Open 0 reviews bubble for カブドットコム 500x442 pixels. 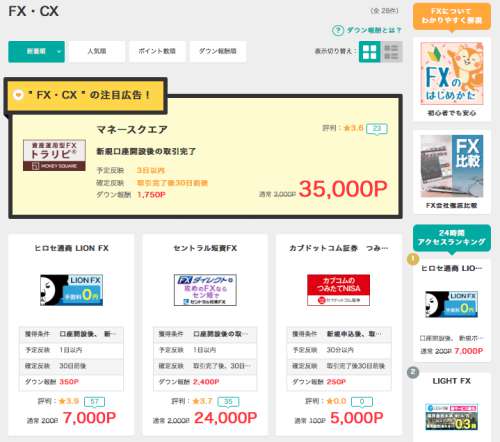click(362, 402)
